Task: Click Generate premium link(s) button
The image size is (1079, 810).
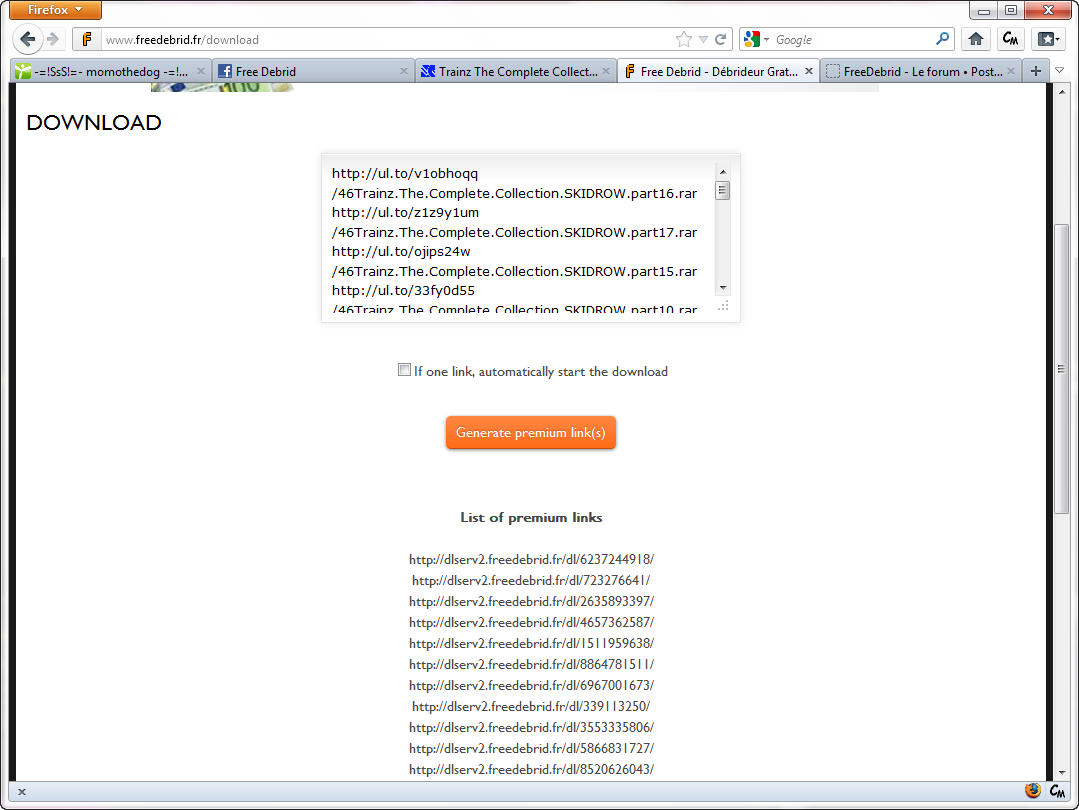Action: click(x=531, y=432)
